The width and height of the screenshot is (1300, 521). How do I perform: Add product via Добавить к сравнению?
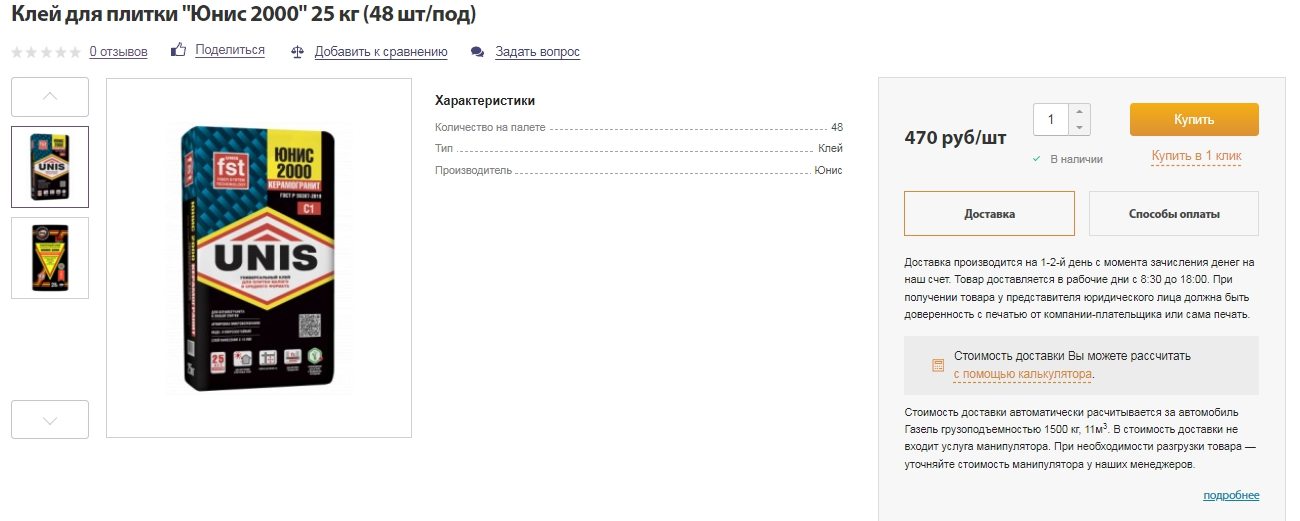[x=381, y=51]
